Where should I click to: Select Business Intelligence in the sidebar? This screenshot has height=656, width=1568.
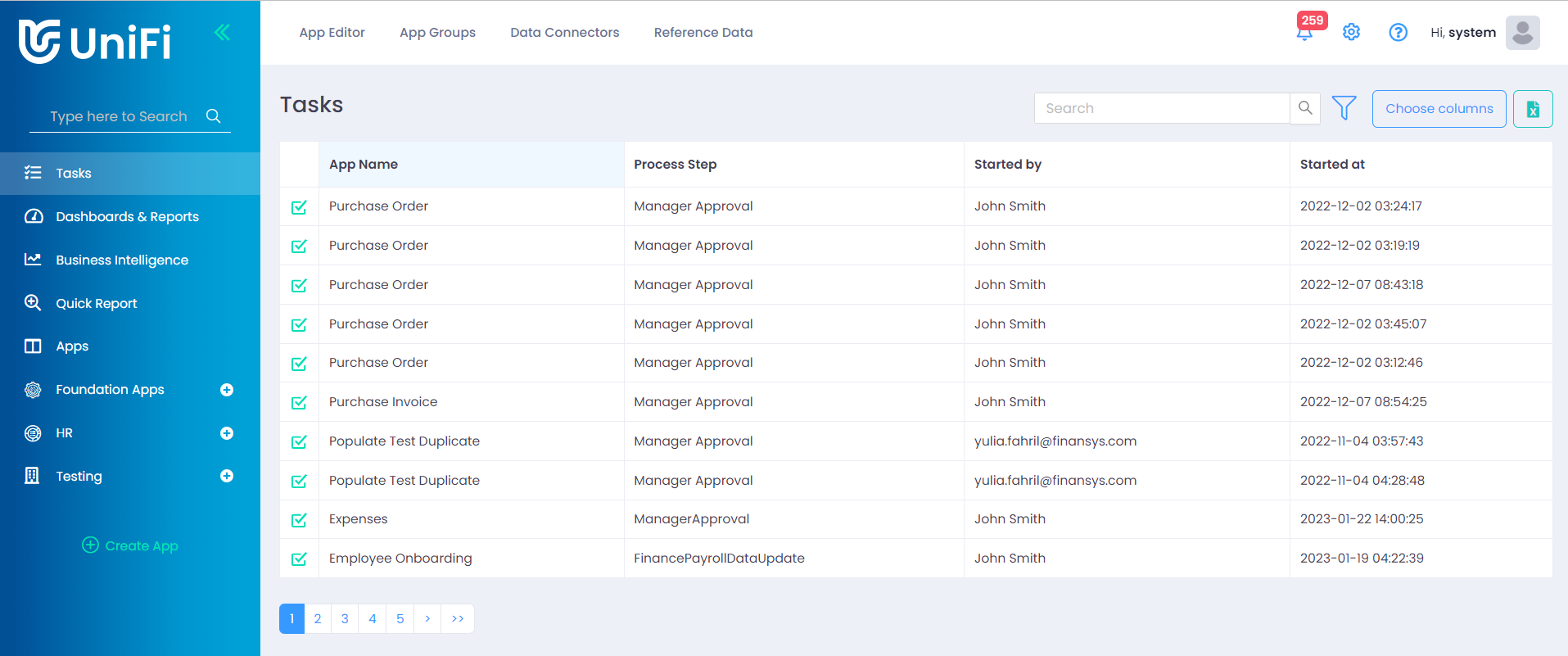click(130, 260)
